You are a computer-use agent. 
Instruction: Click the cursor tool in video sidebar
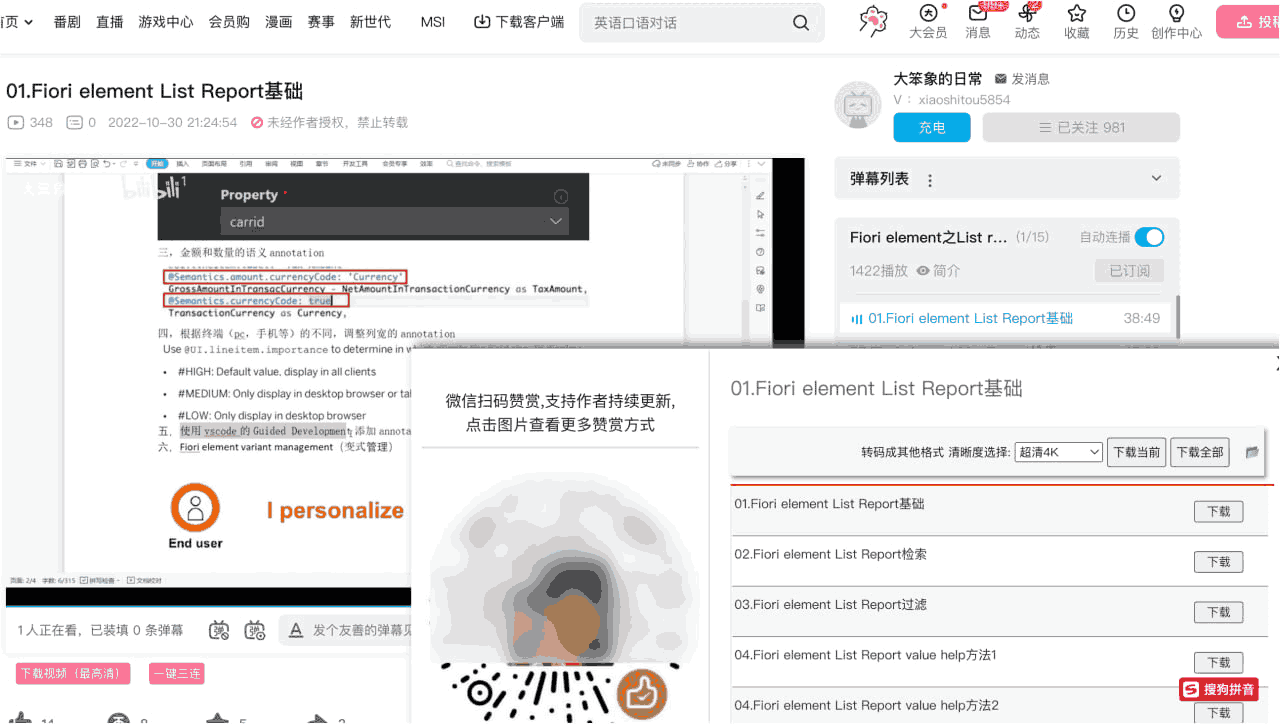760,214
